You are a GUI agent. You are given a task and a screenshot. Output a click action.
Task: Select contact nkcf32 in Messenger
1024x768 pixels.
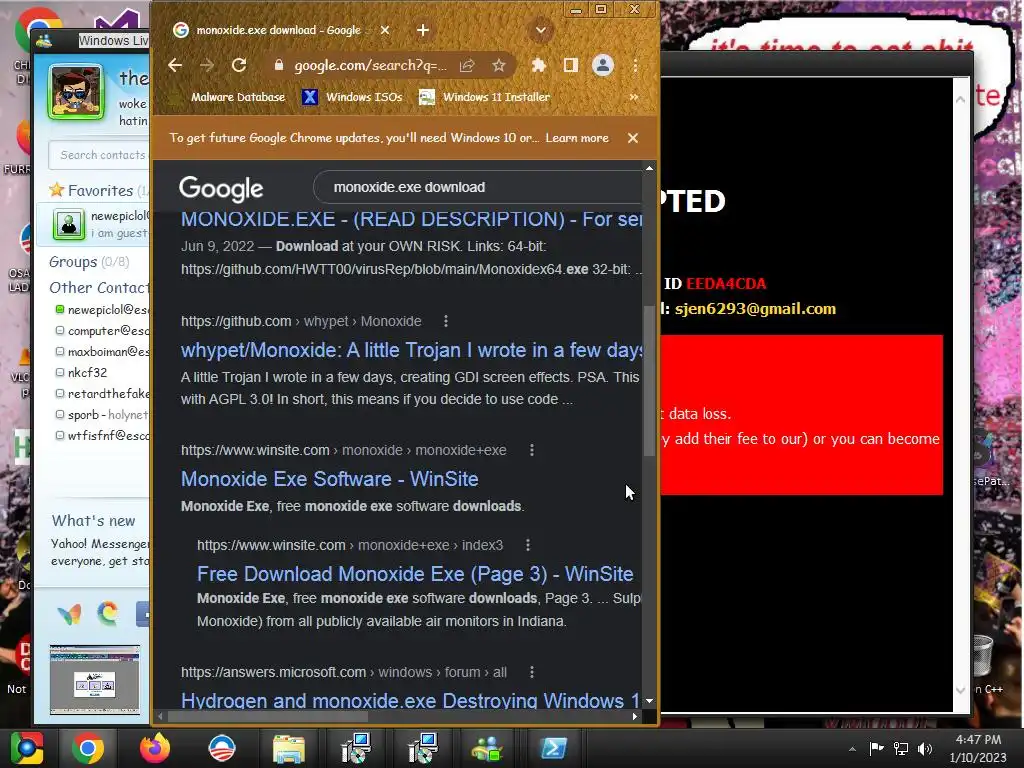[88, 373]
